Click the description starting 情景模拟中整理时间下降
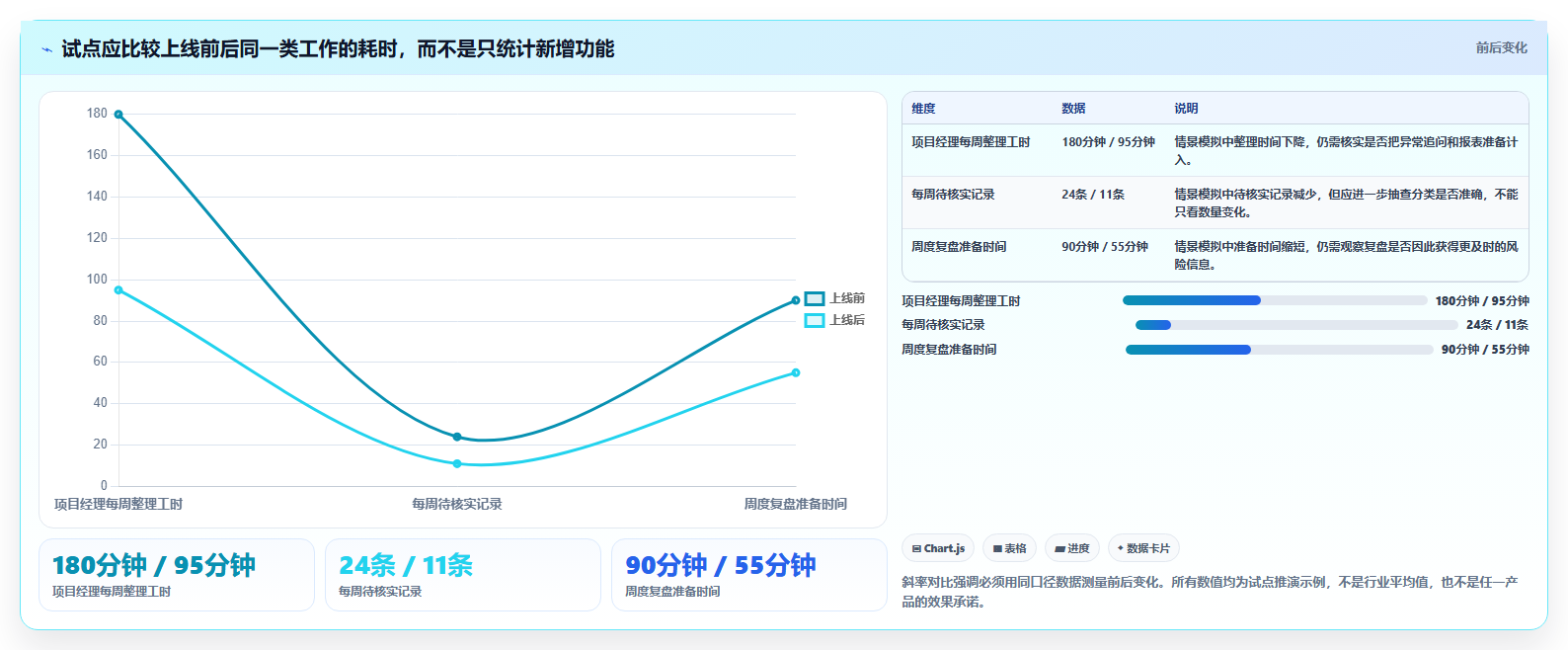The height and width of the screenshot is (650, 1568). pos(1346,151)
